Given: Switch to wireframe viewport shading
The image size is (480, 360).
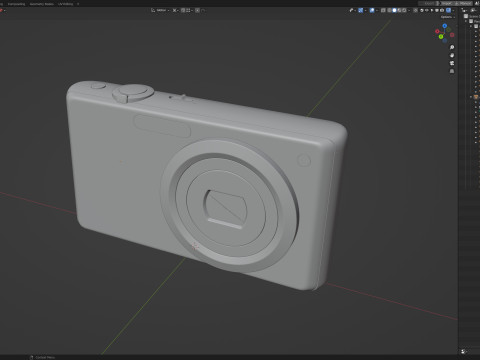Looking at the screenshot, I should tap(389, 10).
